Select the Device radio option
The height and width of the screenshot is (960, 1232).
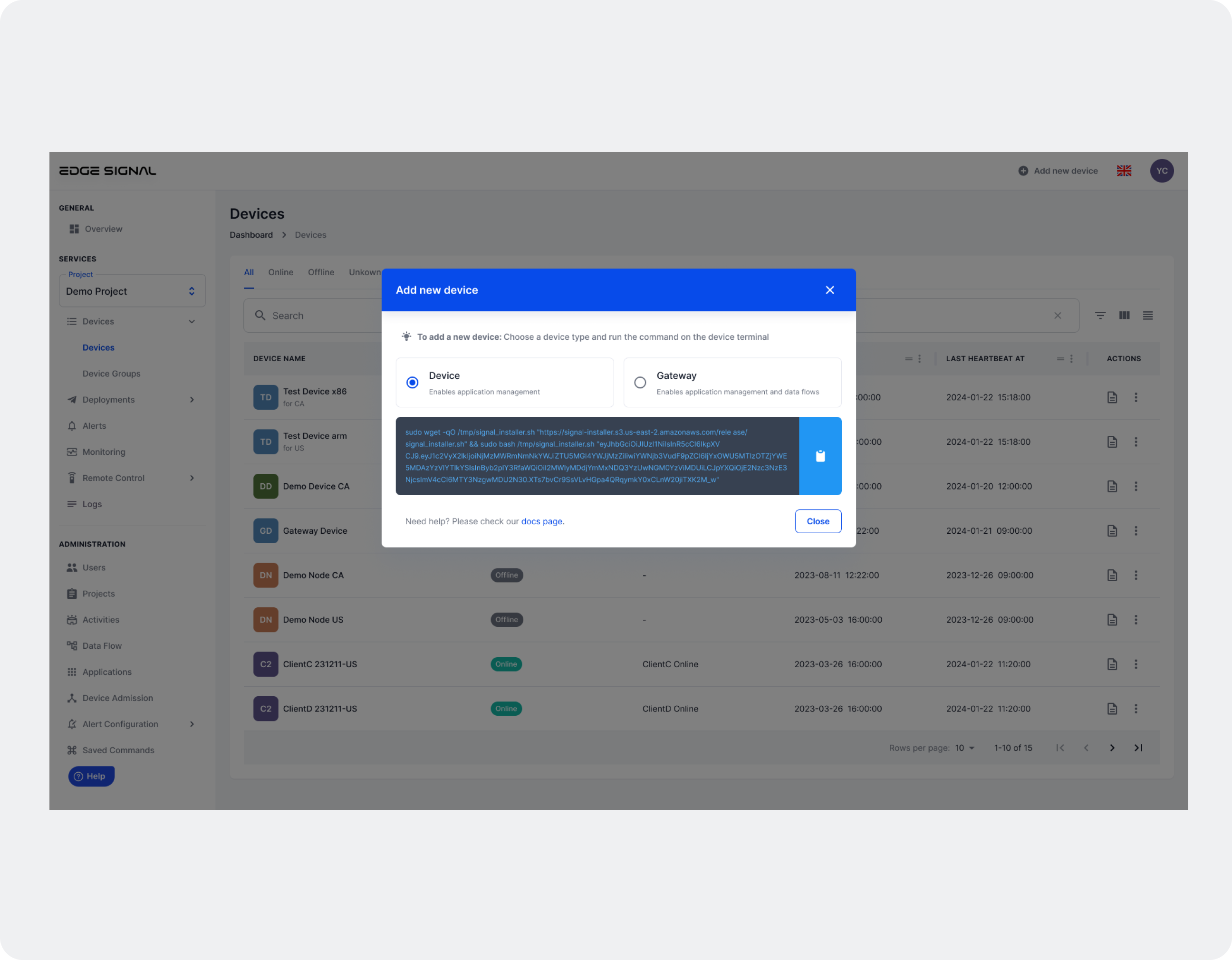click(x=413, y=383)
